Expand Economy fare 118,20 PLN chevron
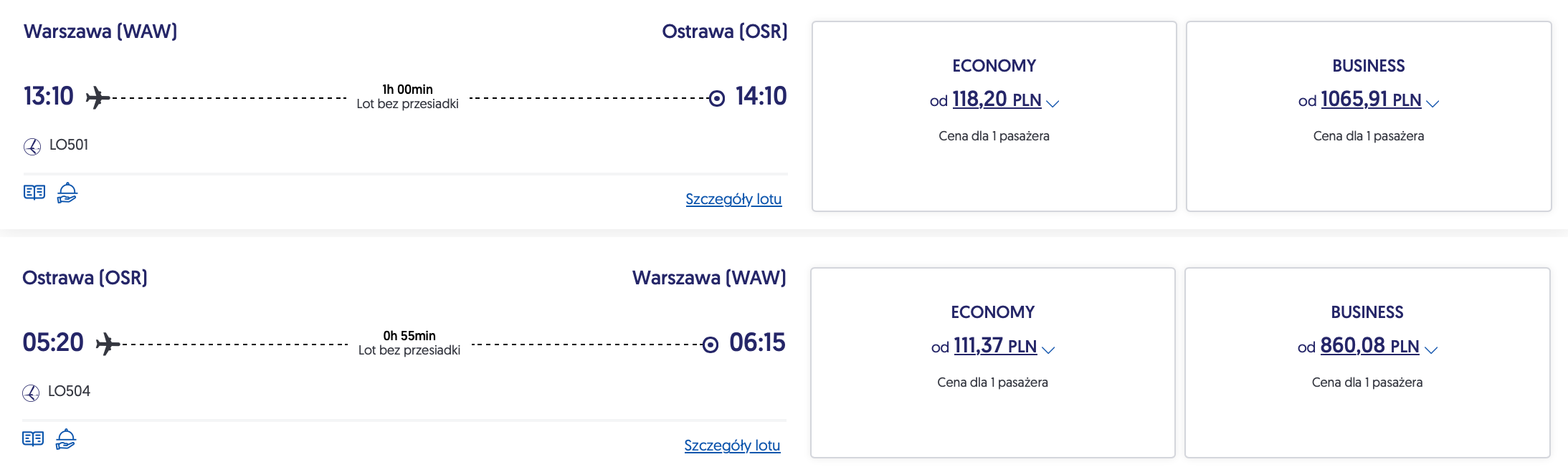Viewport: 1568px width, 472px height. point(1053,104)
